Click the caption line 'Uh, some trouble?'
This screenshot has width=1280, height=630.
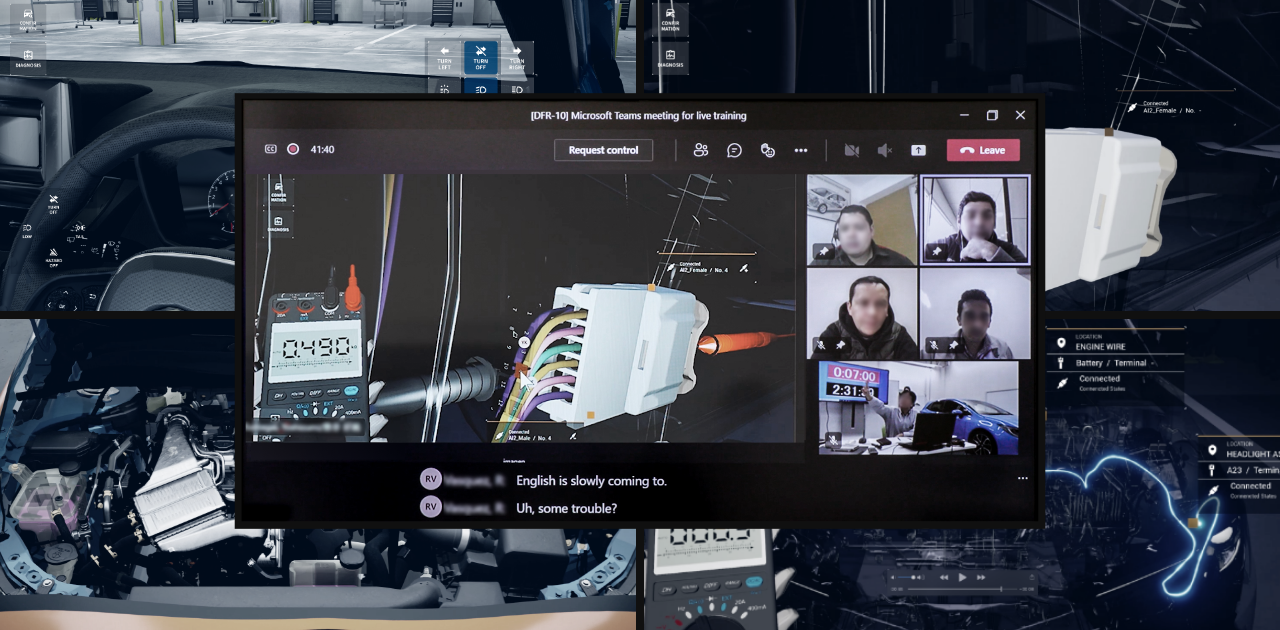point(566,508)
